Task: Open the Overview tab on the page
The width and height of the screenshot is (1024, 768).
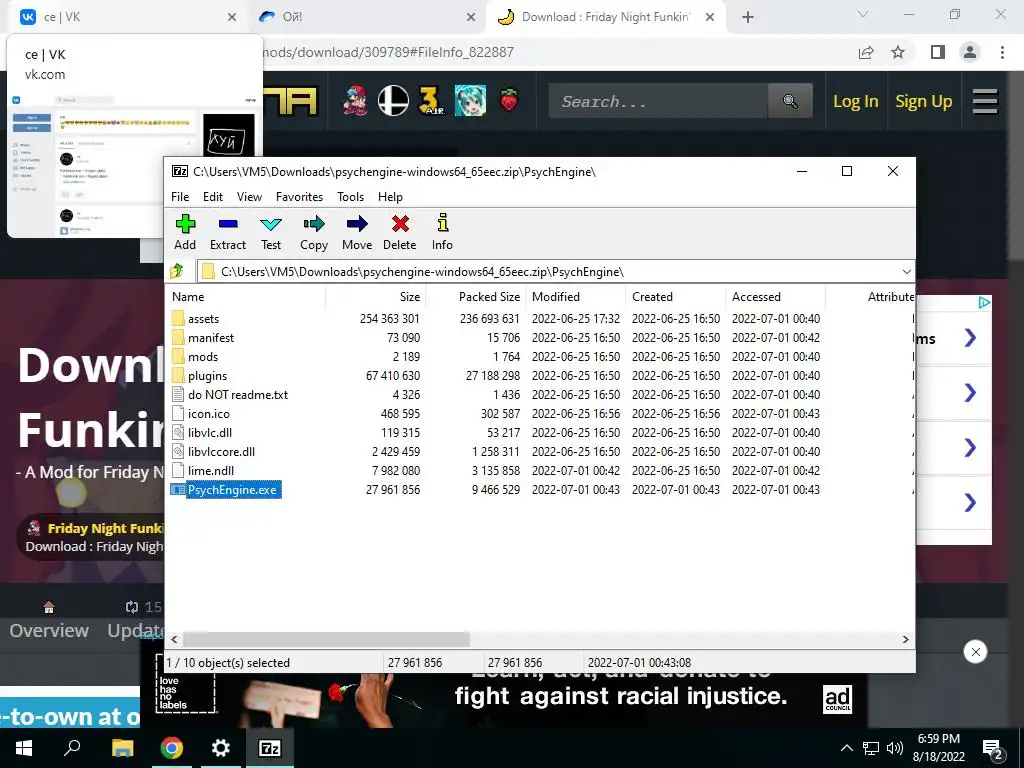Action: (49, 630)
